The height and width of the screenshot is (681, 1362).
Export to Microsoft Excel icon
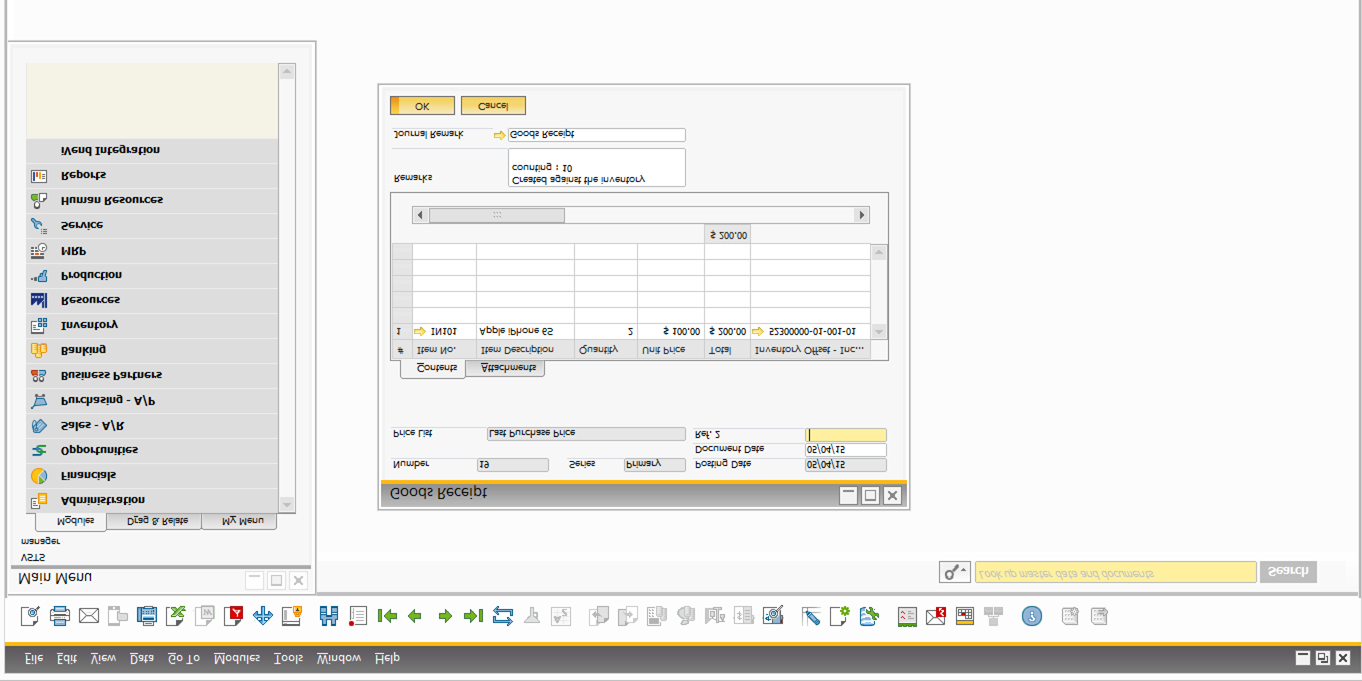pos(176,616)
